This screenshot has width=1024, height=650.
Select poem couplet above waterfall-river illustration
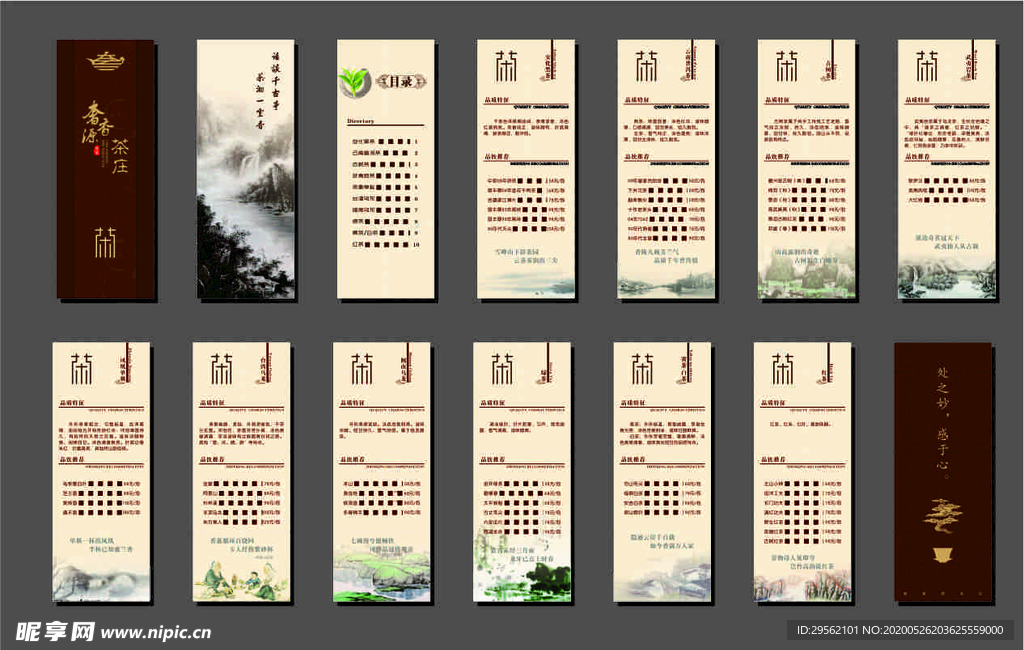tap(946, 242)
